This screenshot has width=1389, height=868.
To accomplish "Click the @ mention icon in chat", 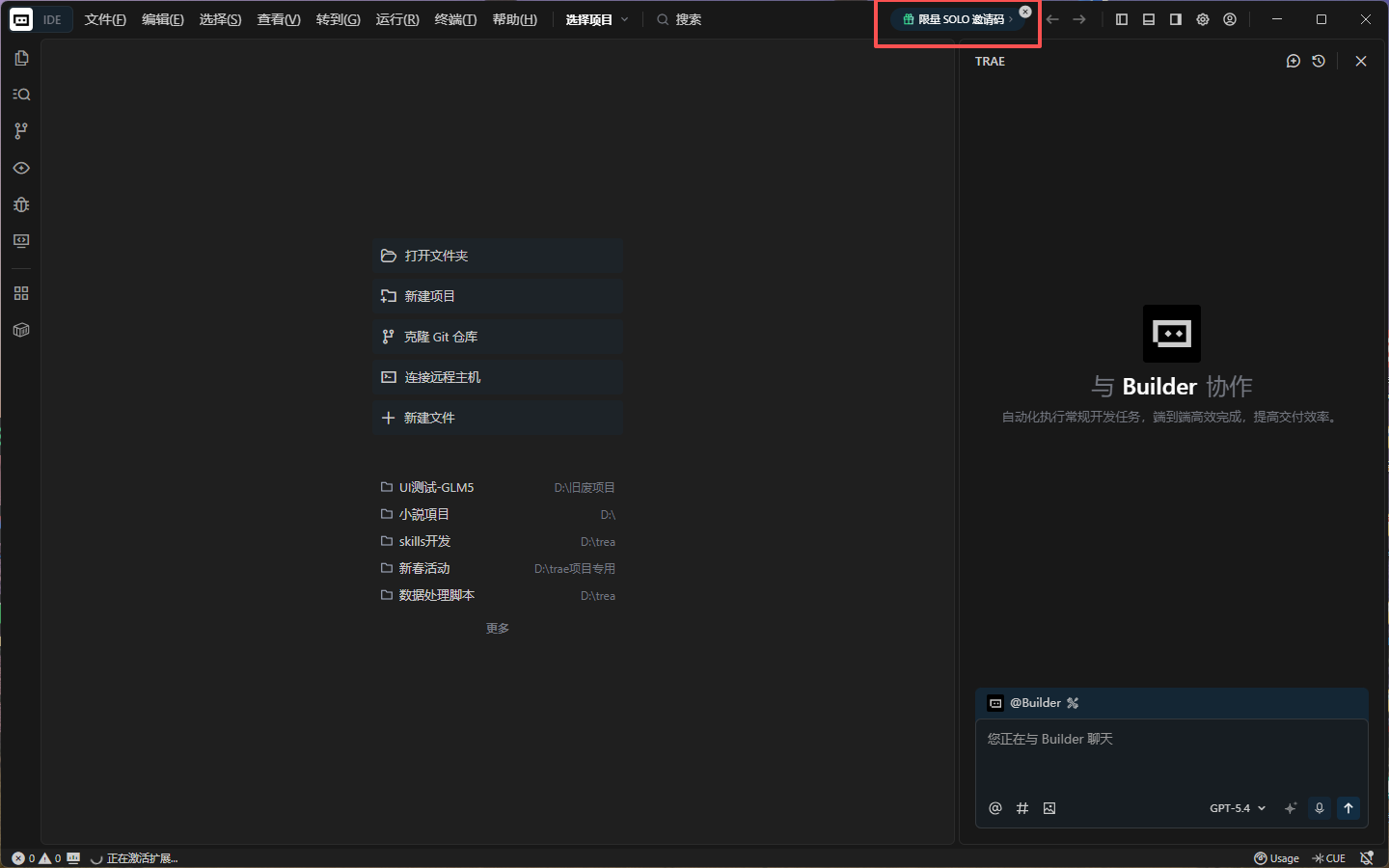I will coord(995,808).
